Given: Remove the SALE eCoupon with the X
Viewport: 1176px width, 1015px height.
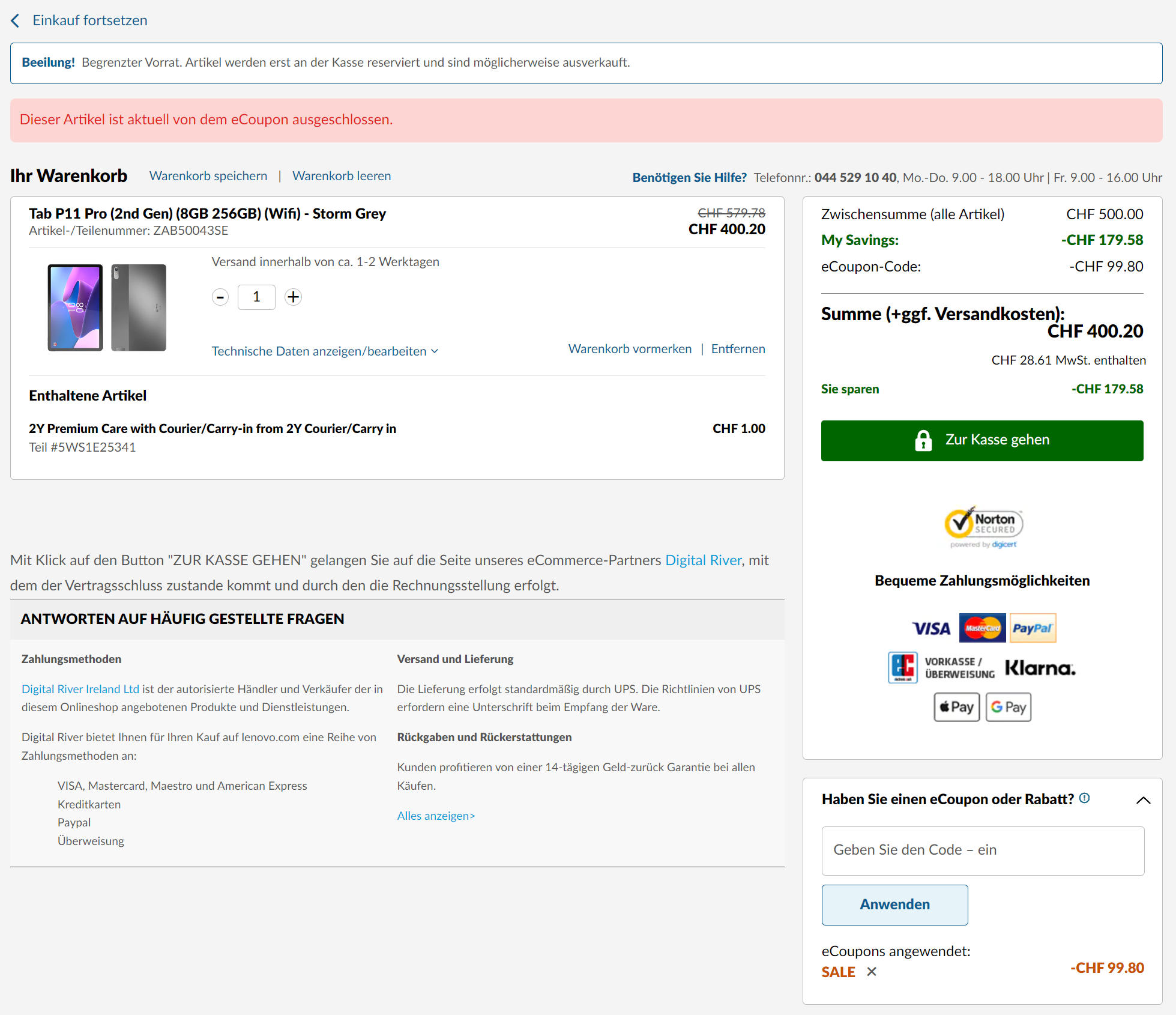Looking at the screenshot, I should pyautogui.click(x=872, y=971).
